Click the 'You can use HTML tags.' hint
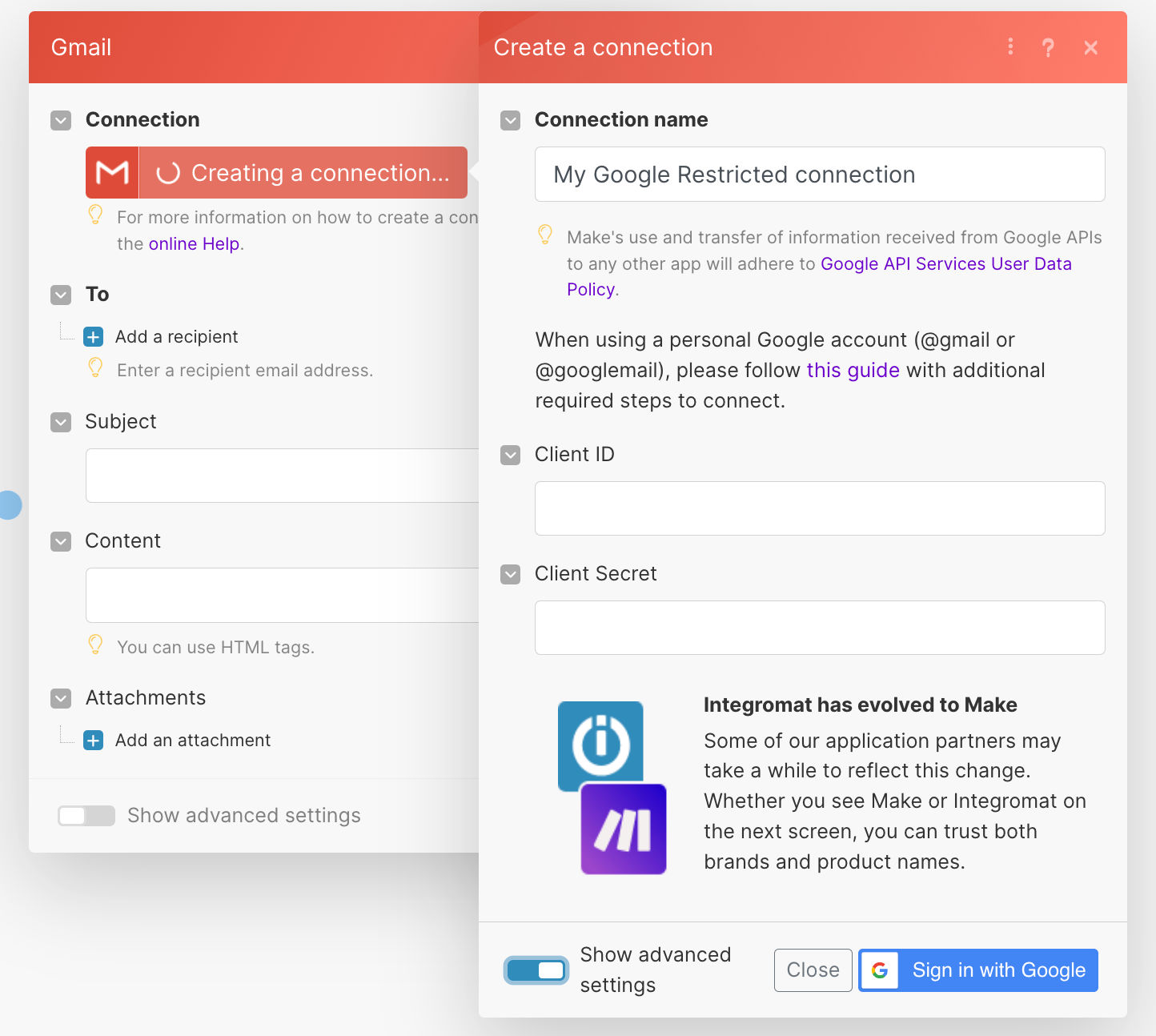 215,647
